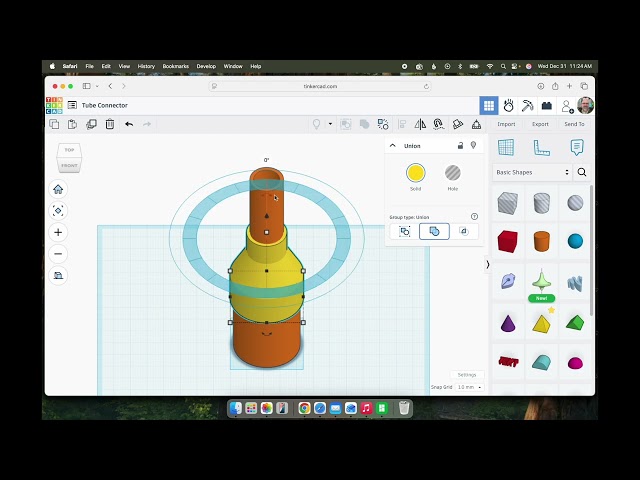Toggle the lock editing icon

pos(460,145)
